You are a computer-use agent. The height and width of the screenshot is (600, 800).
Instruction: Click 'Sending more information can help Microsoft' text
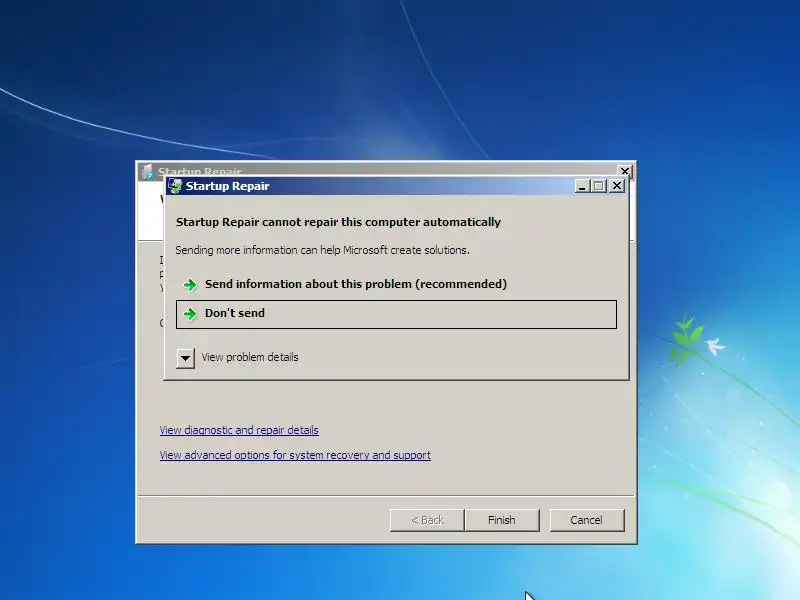coord(322,250)
